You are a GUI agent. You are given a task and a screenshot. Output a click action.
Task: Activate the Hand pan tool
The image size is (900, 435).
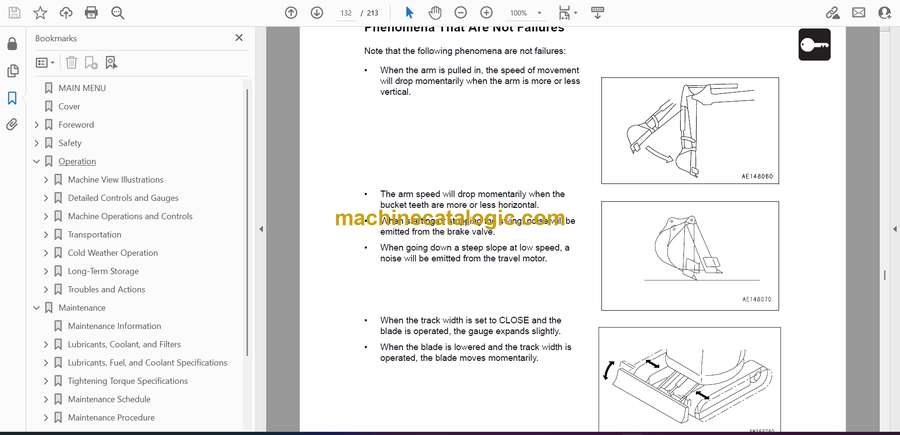pos(435,13)
